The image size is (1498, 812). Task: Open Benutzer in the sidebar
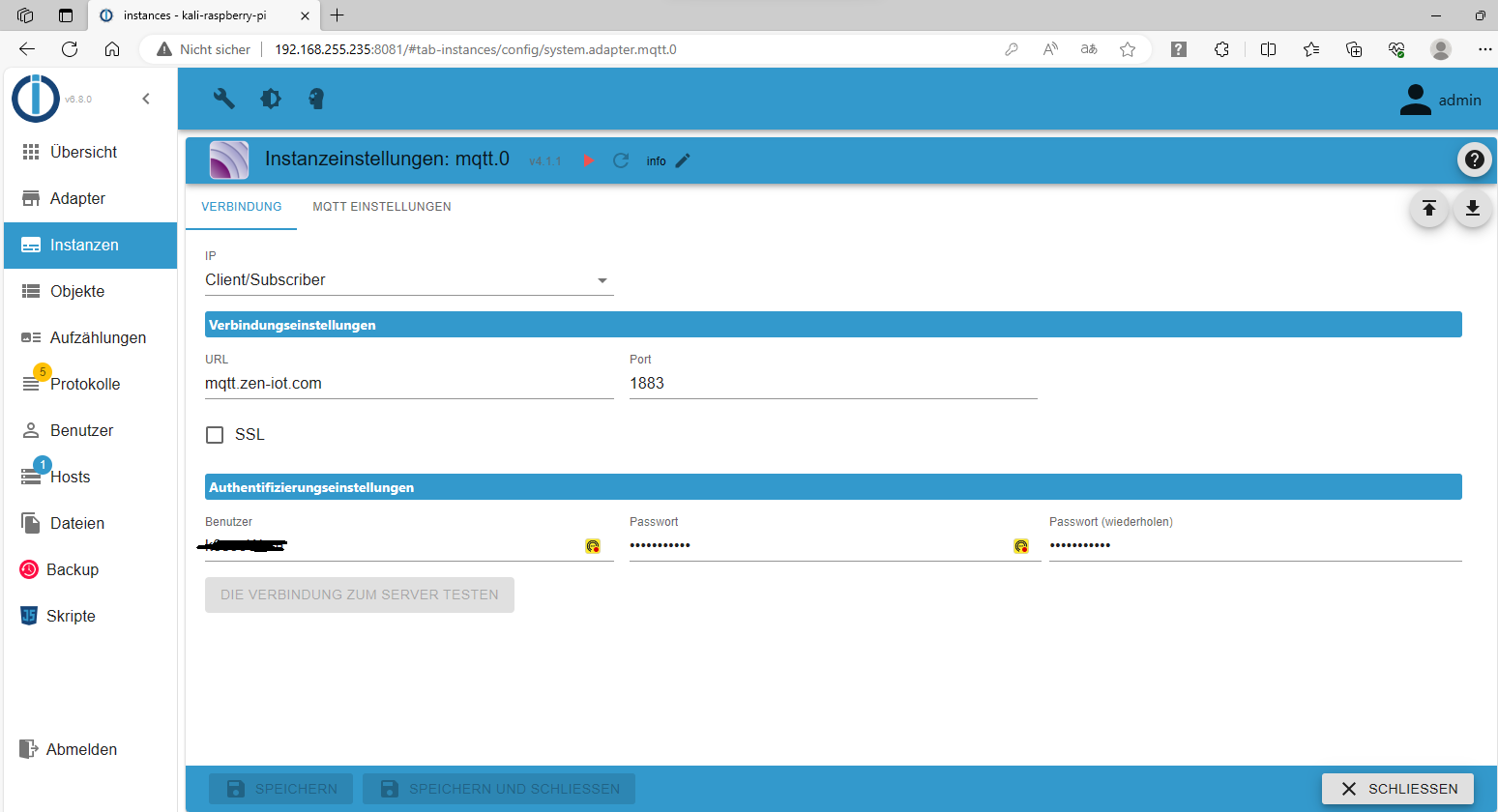(x=91, y=430)
